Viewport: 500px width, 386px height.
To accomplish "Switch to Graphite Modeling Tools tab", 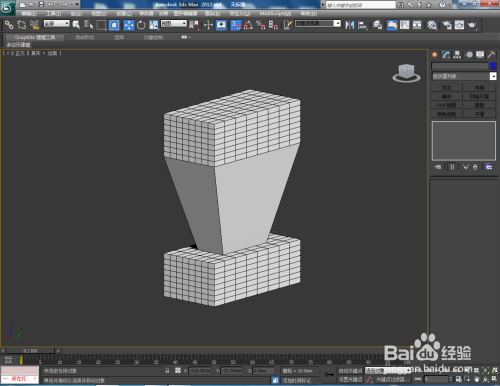I will tap(35, 37).
